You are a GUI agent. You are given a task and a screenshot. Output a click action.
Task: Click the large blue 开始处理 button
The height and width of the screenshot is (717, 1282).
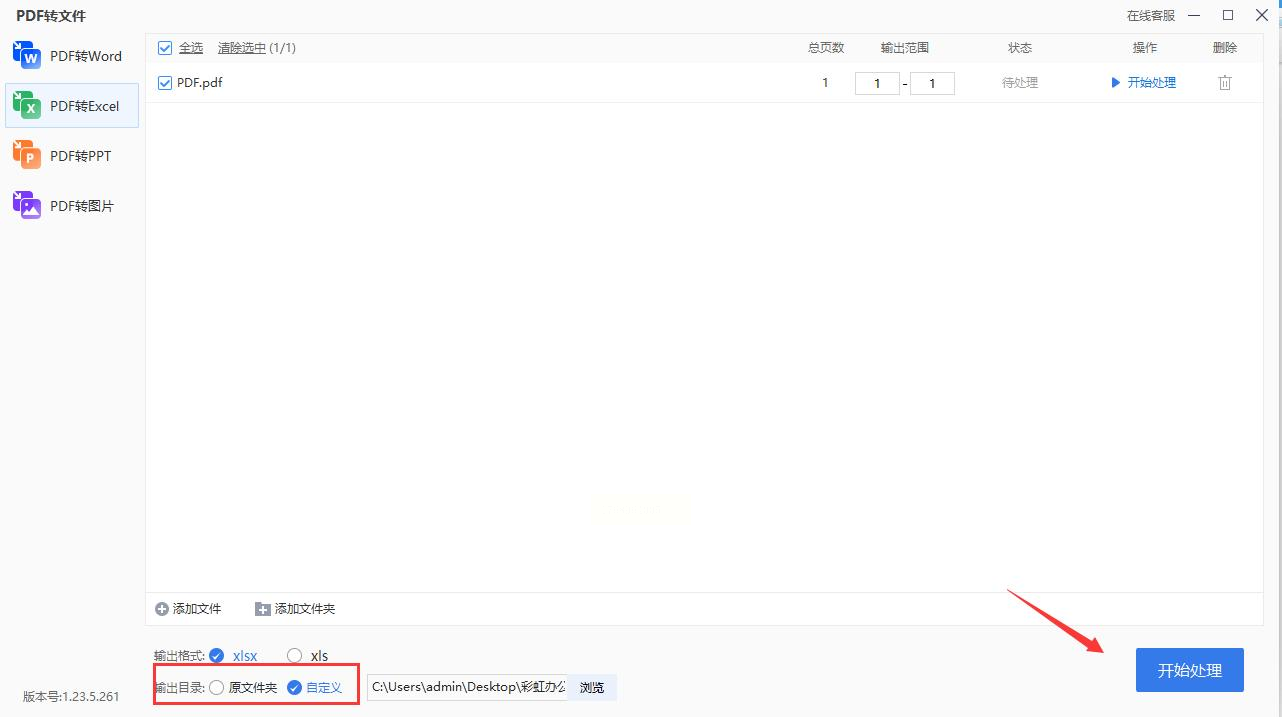(1190, 670)
